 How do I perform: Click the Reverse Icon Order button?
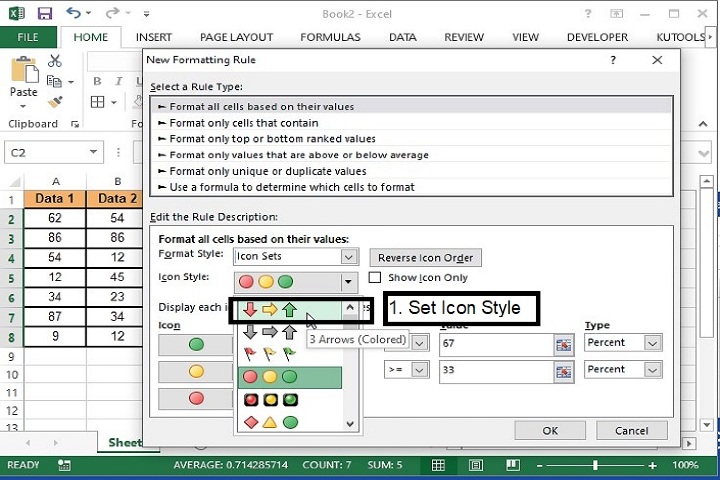click(x=425, y=258)
